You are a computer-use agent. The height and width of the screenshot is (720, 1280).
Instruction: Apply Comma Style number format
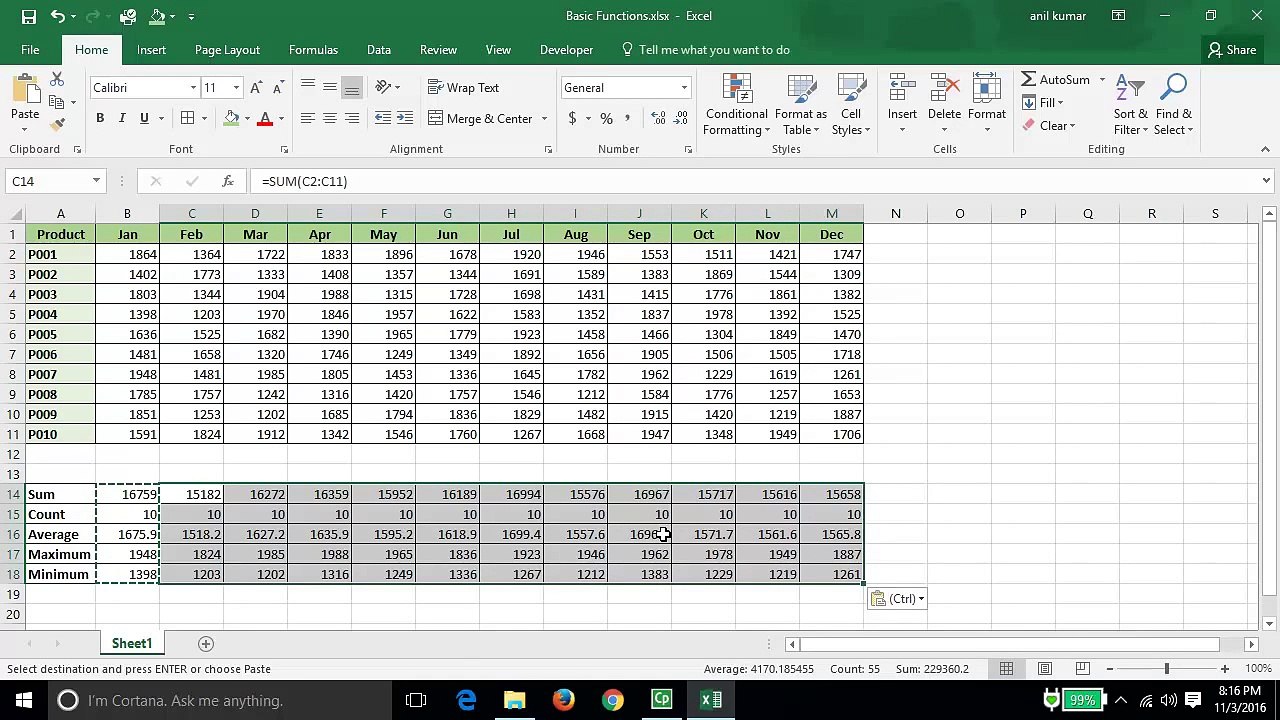pos(628,118)
